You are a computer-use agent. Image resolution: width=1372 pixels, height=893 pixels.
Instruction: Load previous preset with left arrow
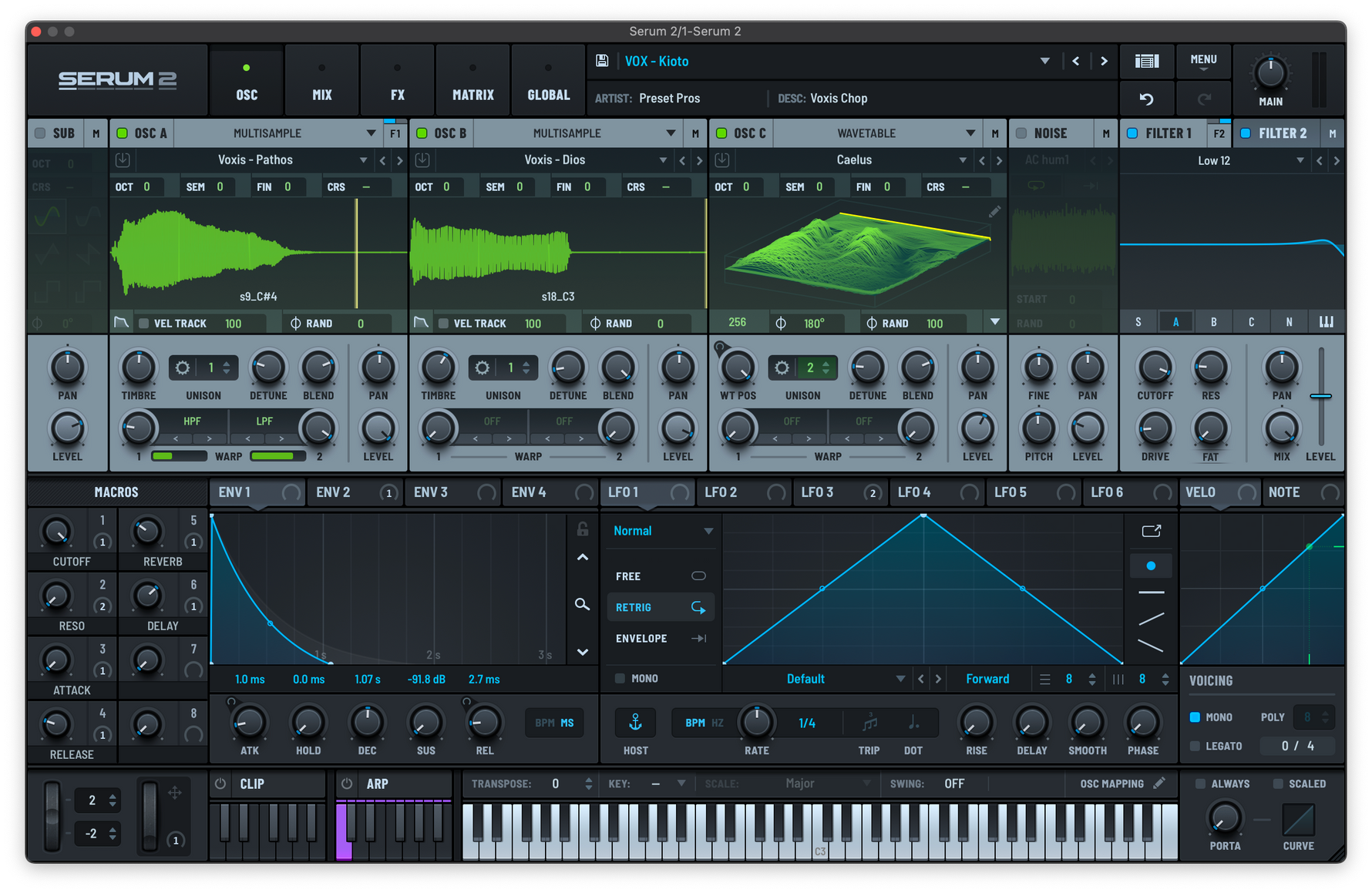pyautogui.click(x=1075, y=61)
